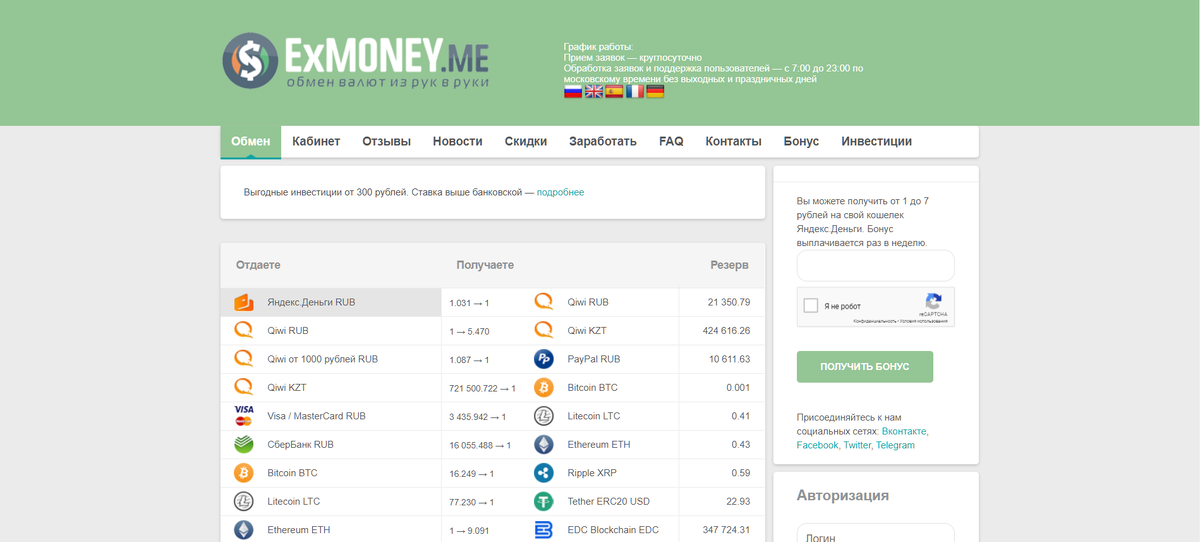Click the ExMoney.me logo
The image size is (1200, 542).
(x=355, y=62)
